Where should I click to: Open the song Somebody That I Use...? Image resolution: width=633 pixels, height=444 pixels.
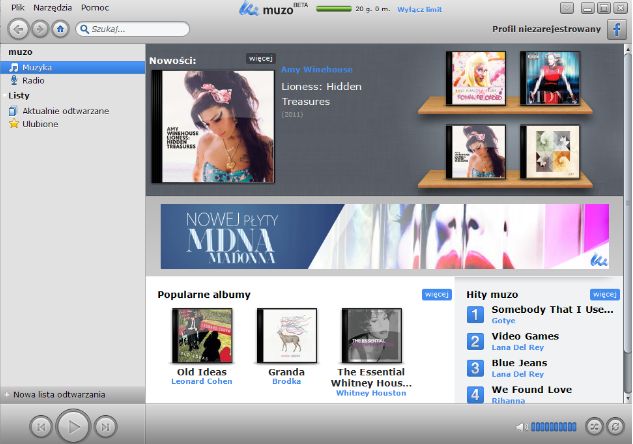(x=552, y=310)
